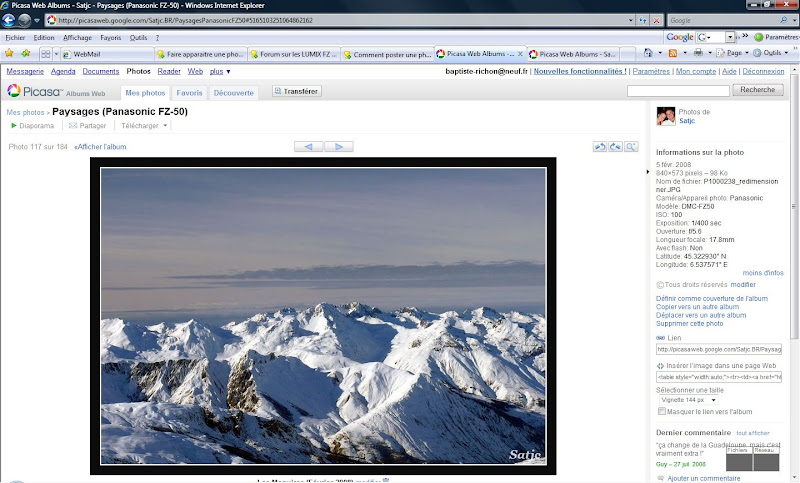Click the Lien URL text field
The width and height of the screenshot is (800, 483).
[x=718, y=349]
